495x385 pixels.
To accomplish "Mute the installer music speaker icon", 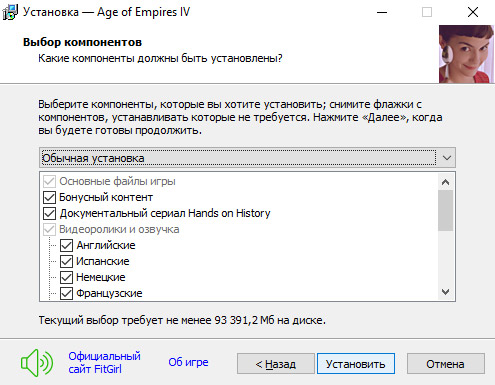I will (37, 363).
